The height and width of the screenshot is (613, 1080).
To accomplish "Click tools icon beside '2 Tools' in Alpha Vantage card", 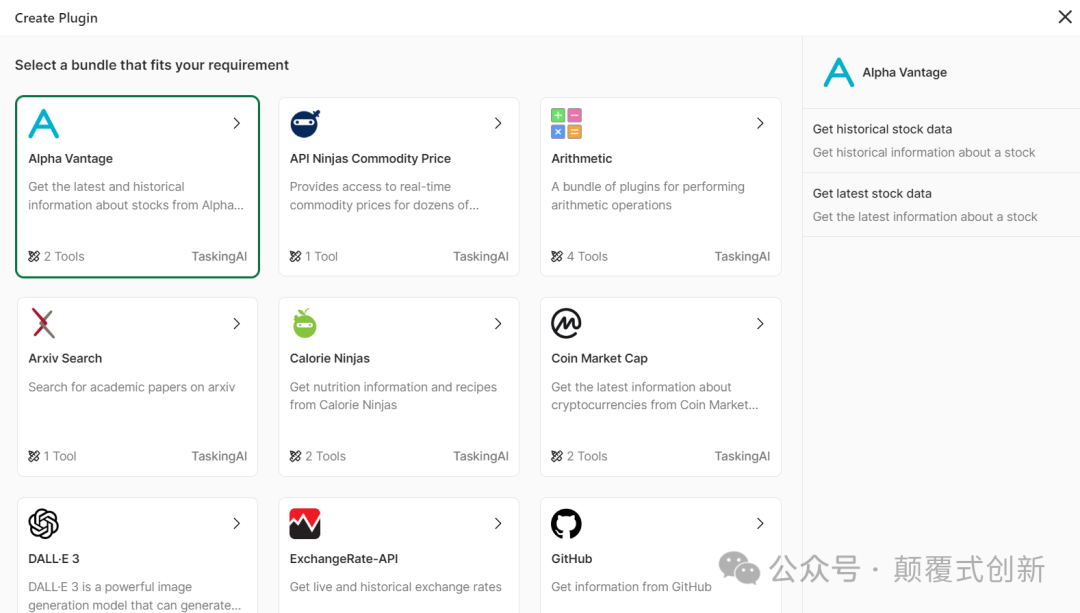I will click(x=34, y=256).
